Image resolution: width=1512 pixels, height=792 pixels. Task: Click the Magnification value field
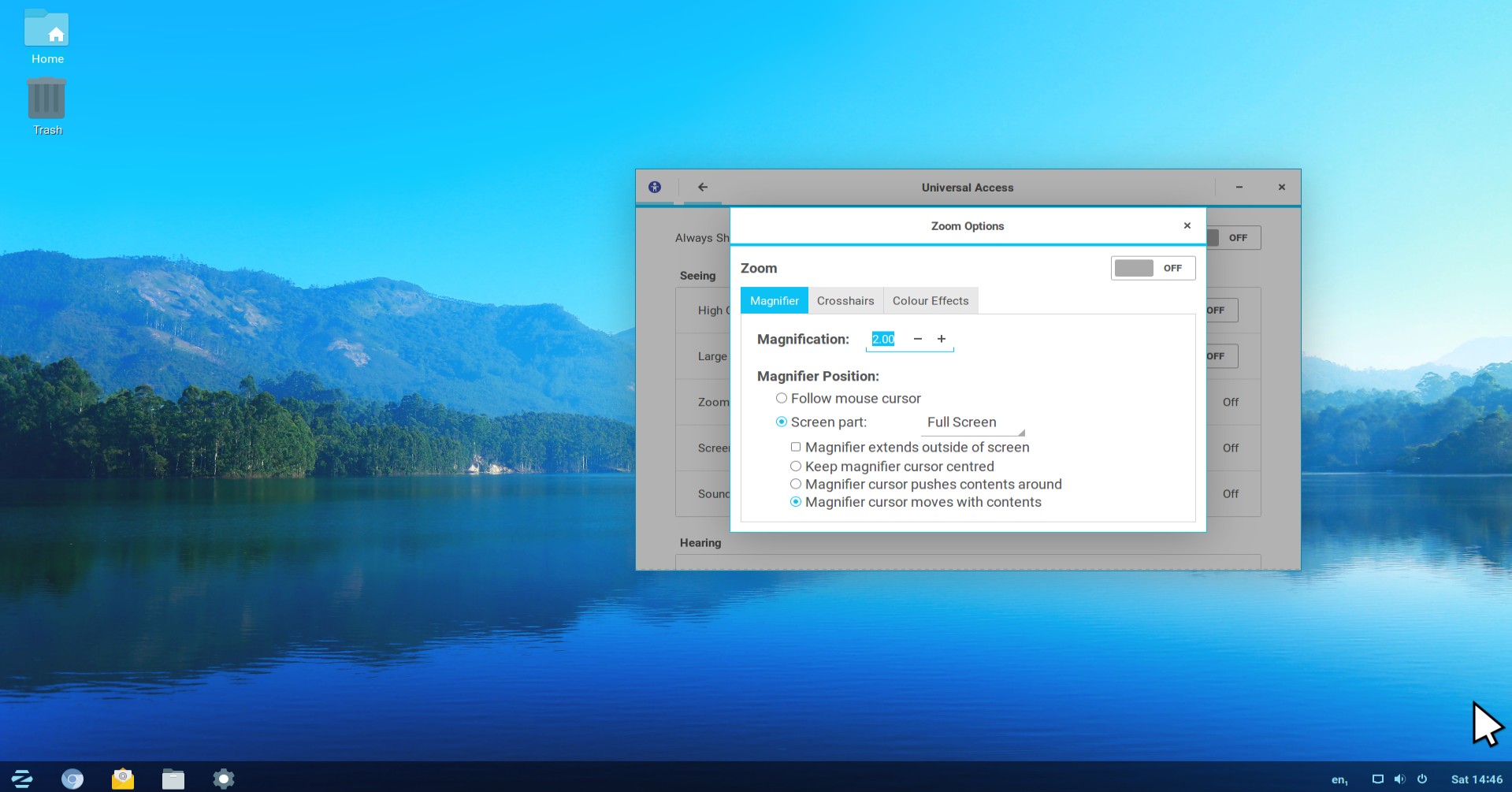point(883,340)
